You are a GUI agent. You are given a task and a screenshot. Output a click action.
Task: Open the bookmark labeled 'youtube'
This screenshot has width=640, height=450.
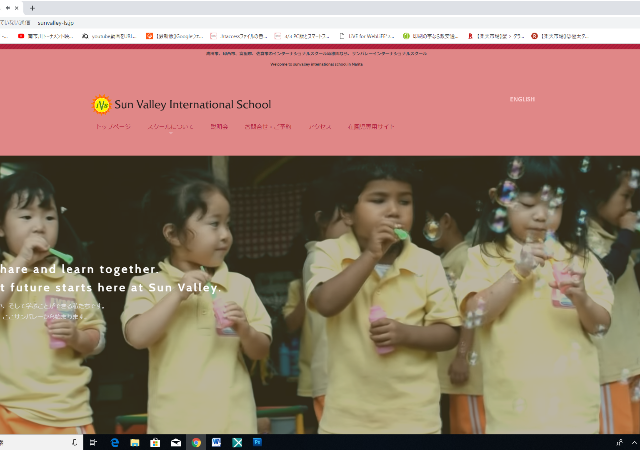[109, 36]
